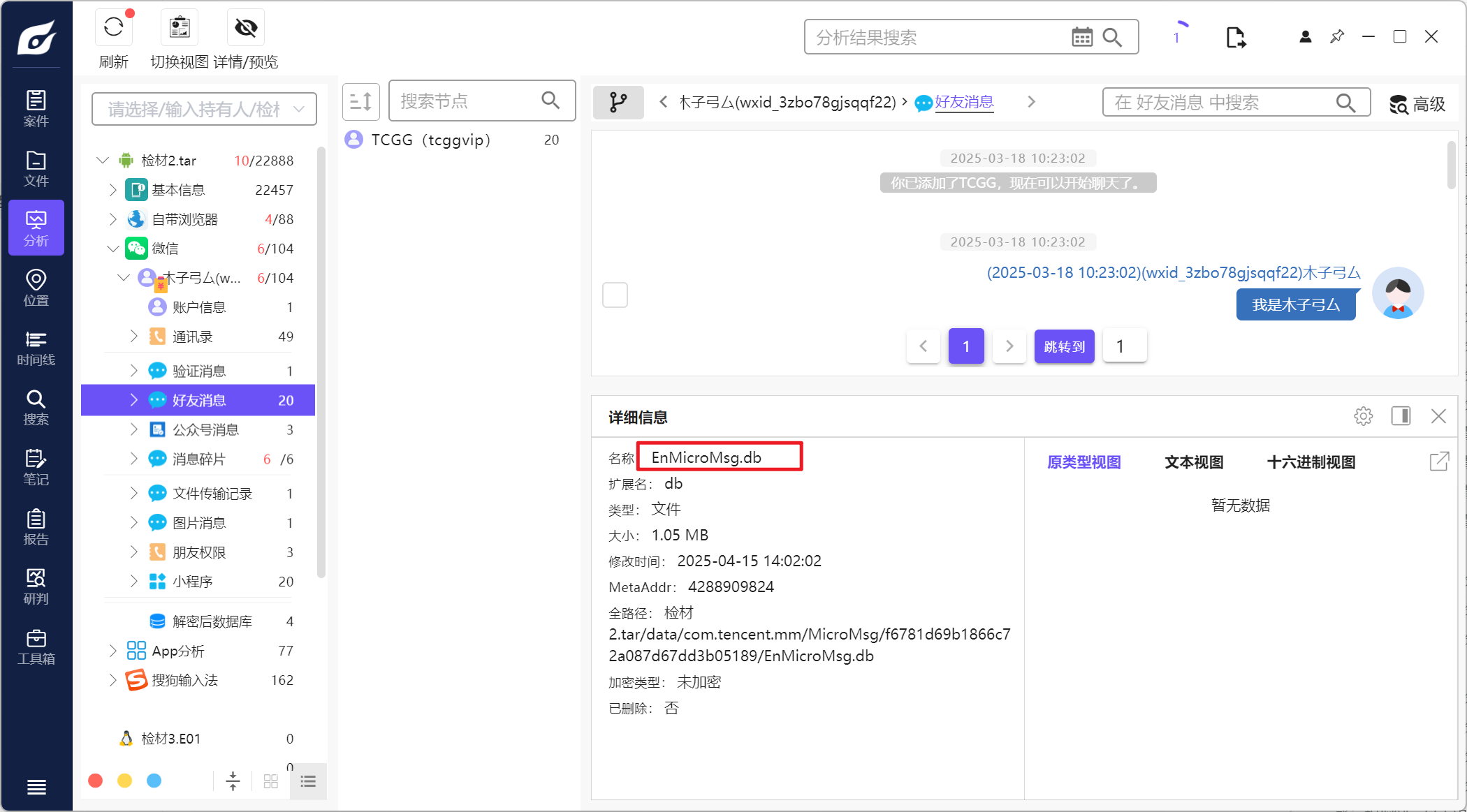Open the 时间线 timeline sidebar section
The width and height of the screenshot is (1467, 812).
tap(36, 348)
